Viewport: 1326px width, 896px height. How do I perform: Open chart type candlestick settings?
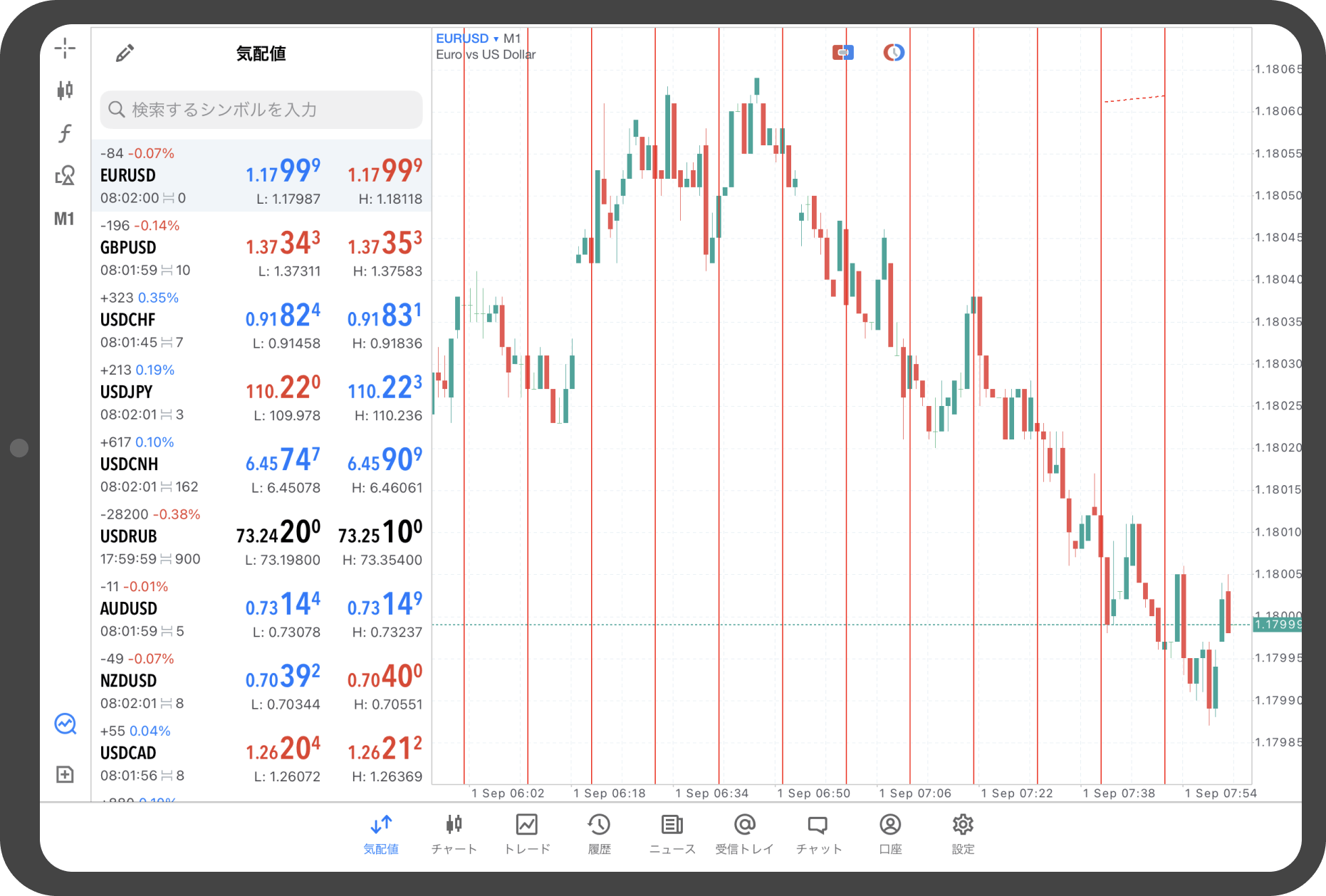click(x=65, y=90)
